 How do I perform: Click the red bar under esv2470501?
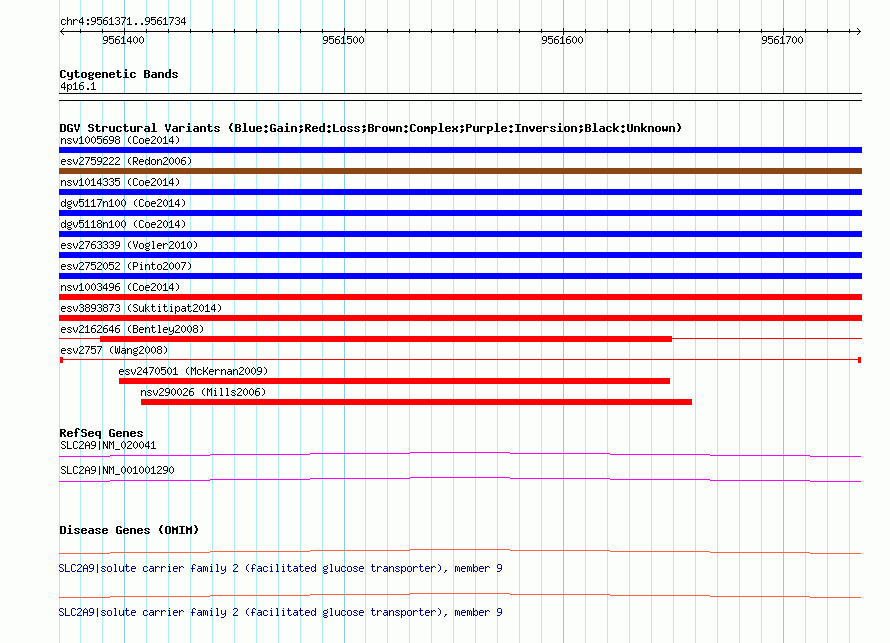coord(394,381)
